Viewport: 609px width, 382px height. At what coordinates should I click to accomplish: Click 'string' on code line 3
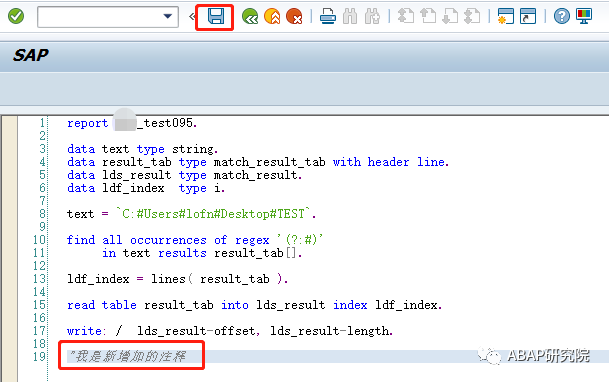coord(193,149)
